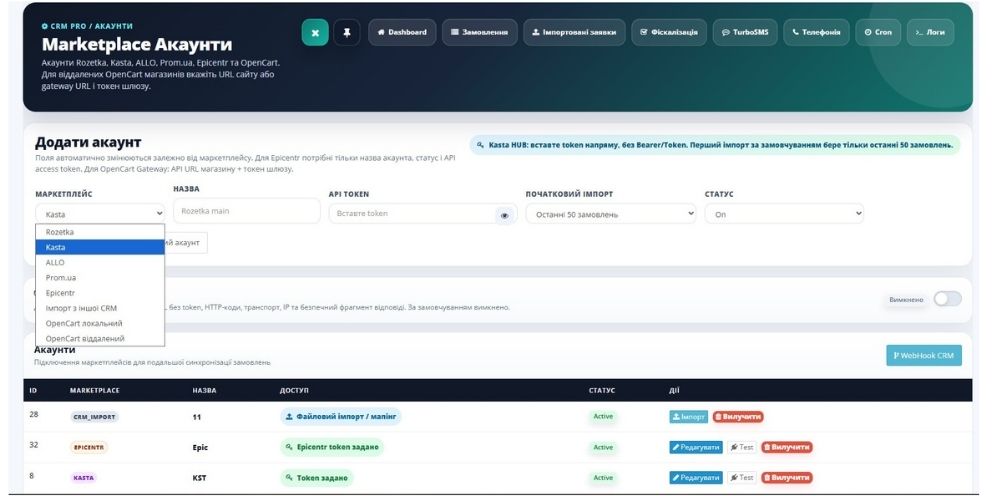Open the Cron nav button
This screenshot has height=500, width=1000.
pos(879,33)
